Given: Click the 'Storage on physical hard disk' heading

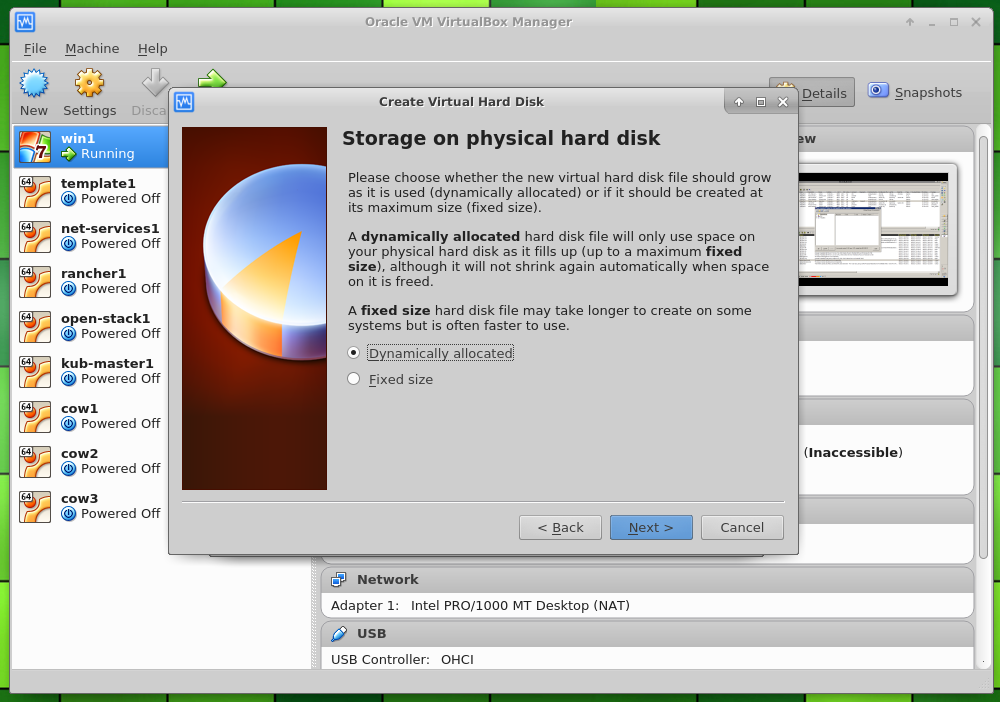Looking at the screenshot, I should tap(501, 139).
